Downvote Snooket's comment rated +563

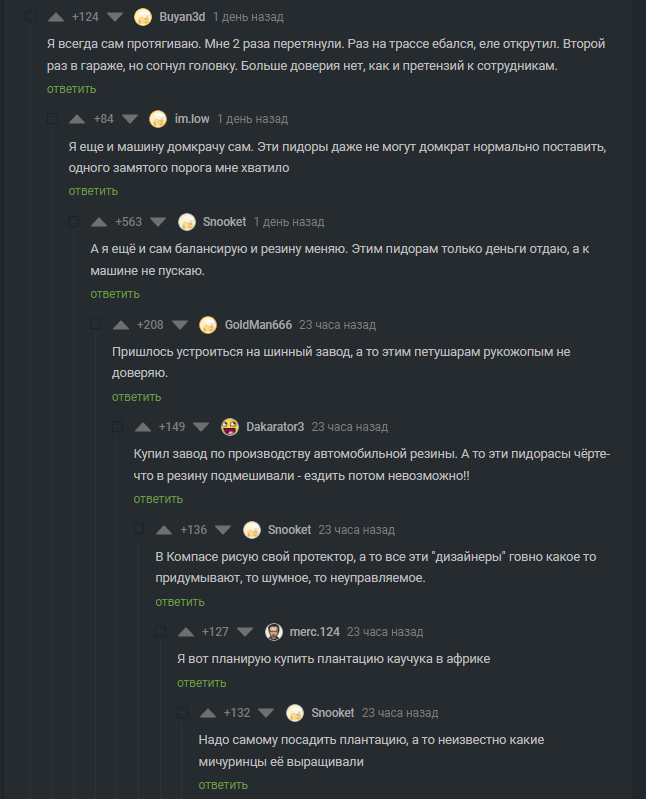coord(158,222)
